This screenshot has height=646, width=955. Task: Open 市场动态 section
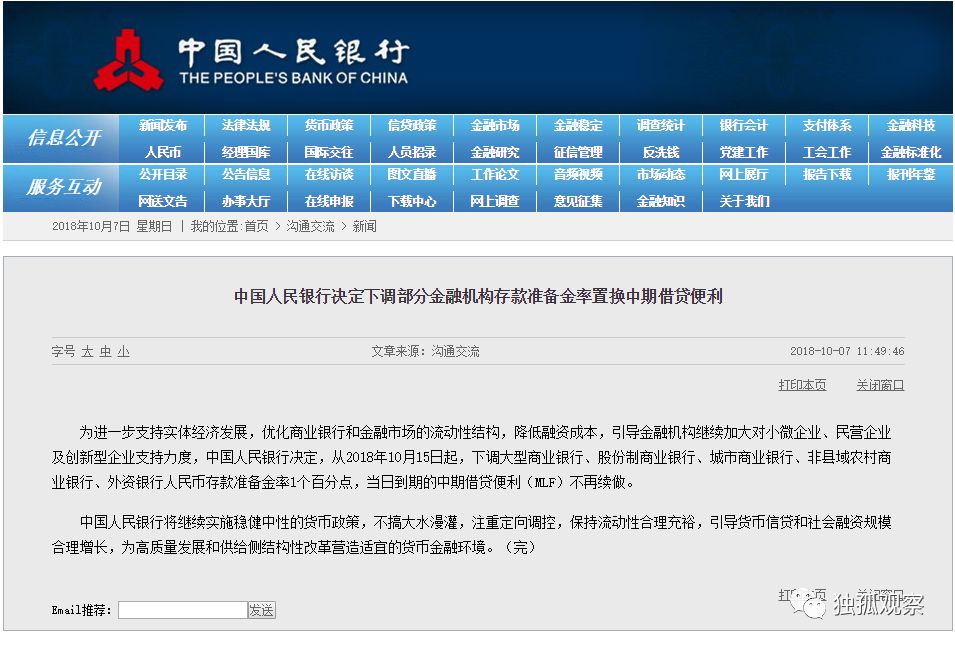pos(661,175)
